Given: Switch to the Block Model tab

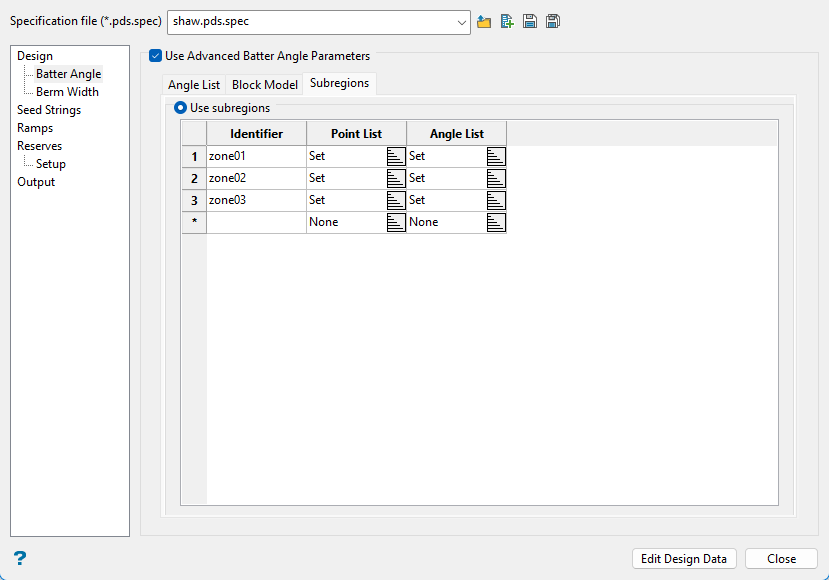Looking at the screenshot, I should click(x=265, y=85).
